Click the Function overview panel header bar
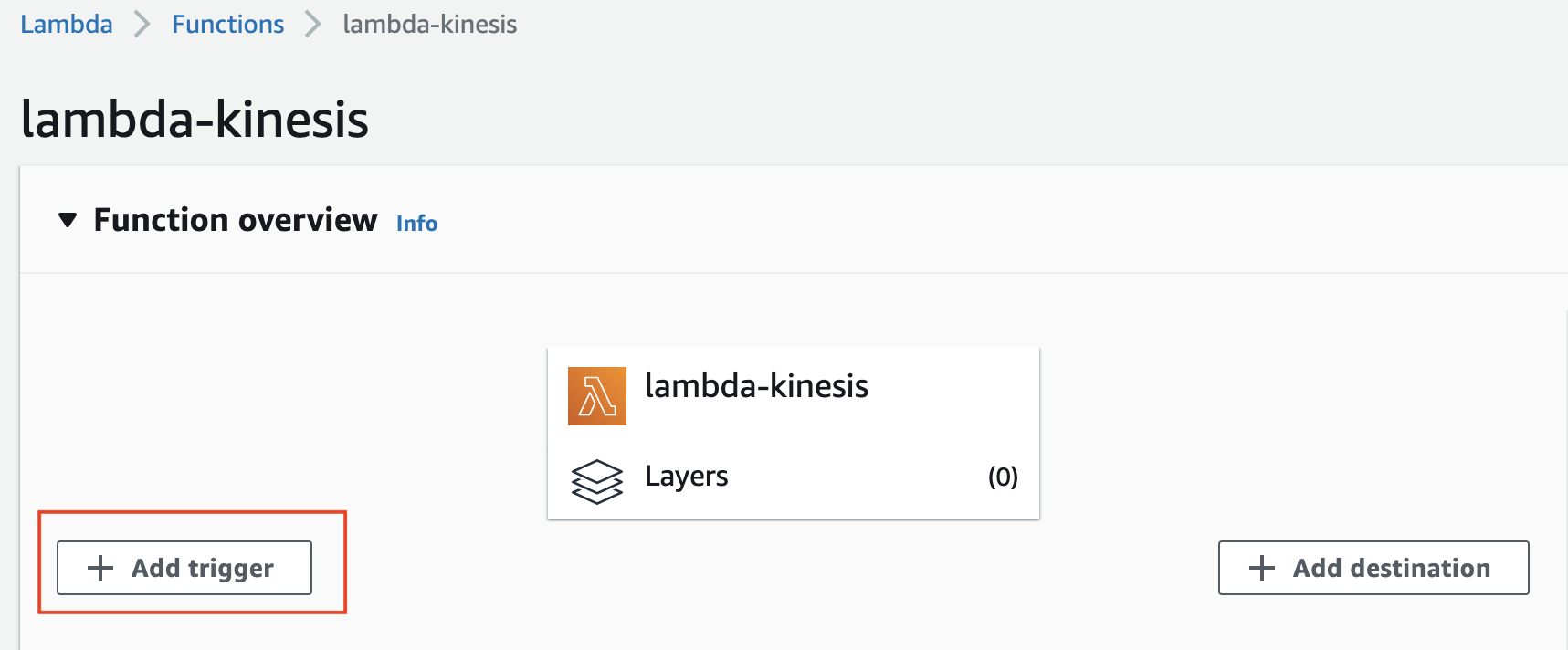Screen dimensions: 1568x650 click(794, 220)
